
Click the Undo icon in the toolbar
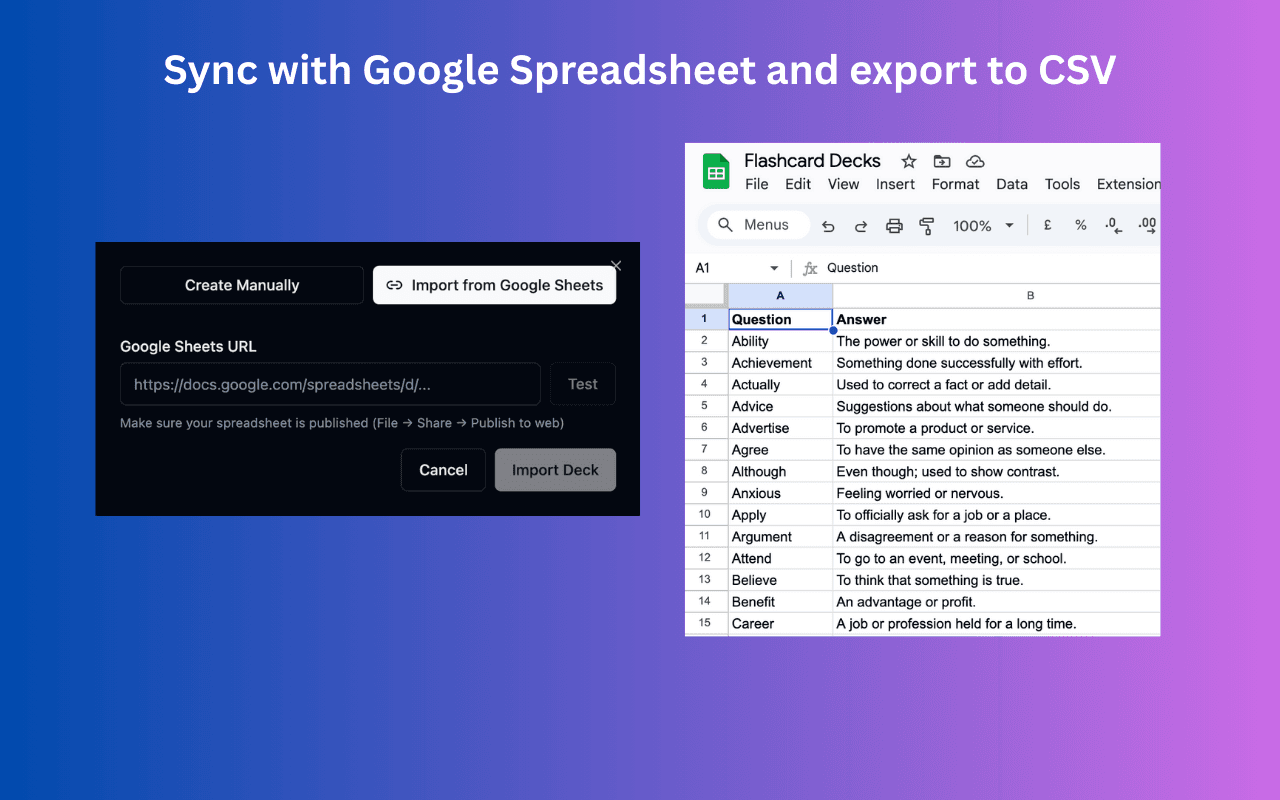[828, 225]
